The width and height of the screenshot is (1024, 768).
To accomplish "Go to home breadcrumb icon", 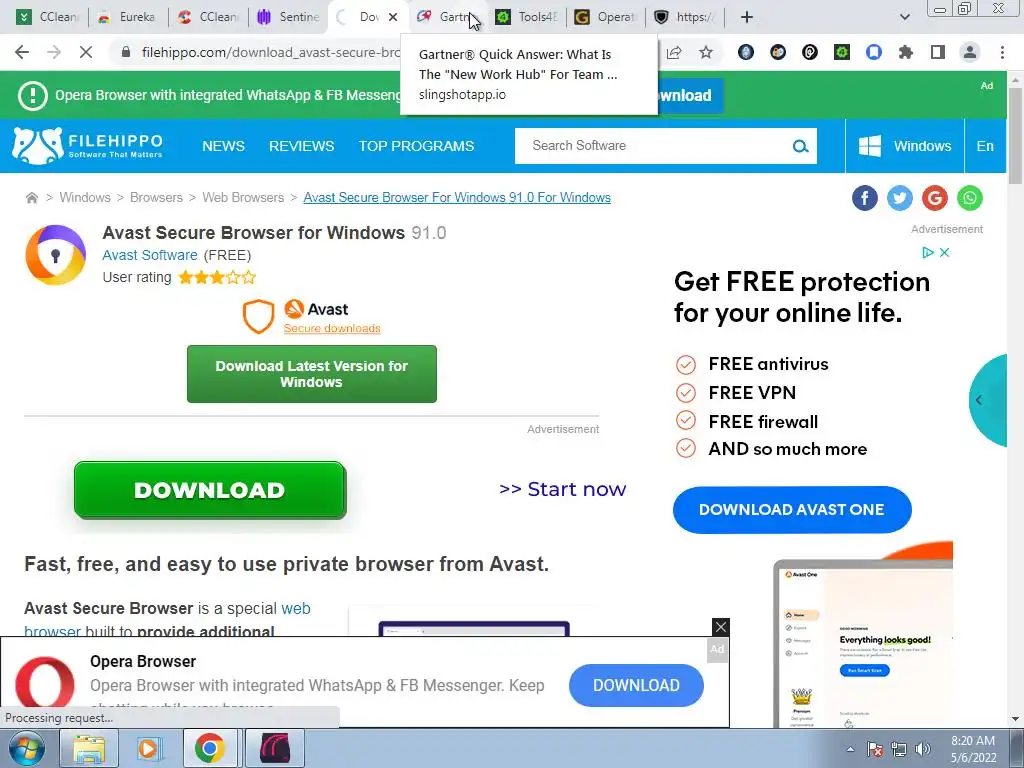I will tap(31, 198).
